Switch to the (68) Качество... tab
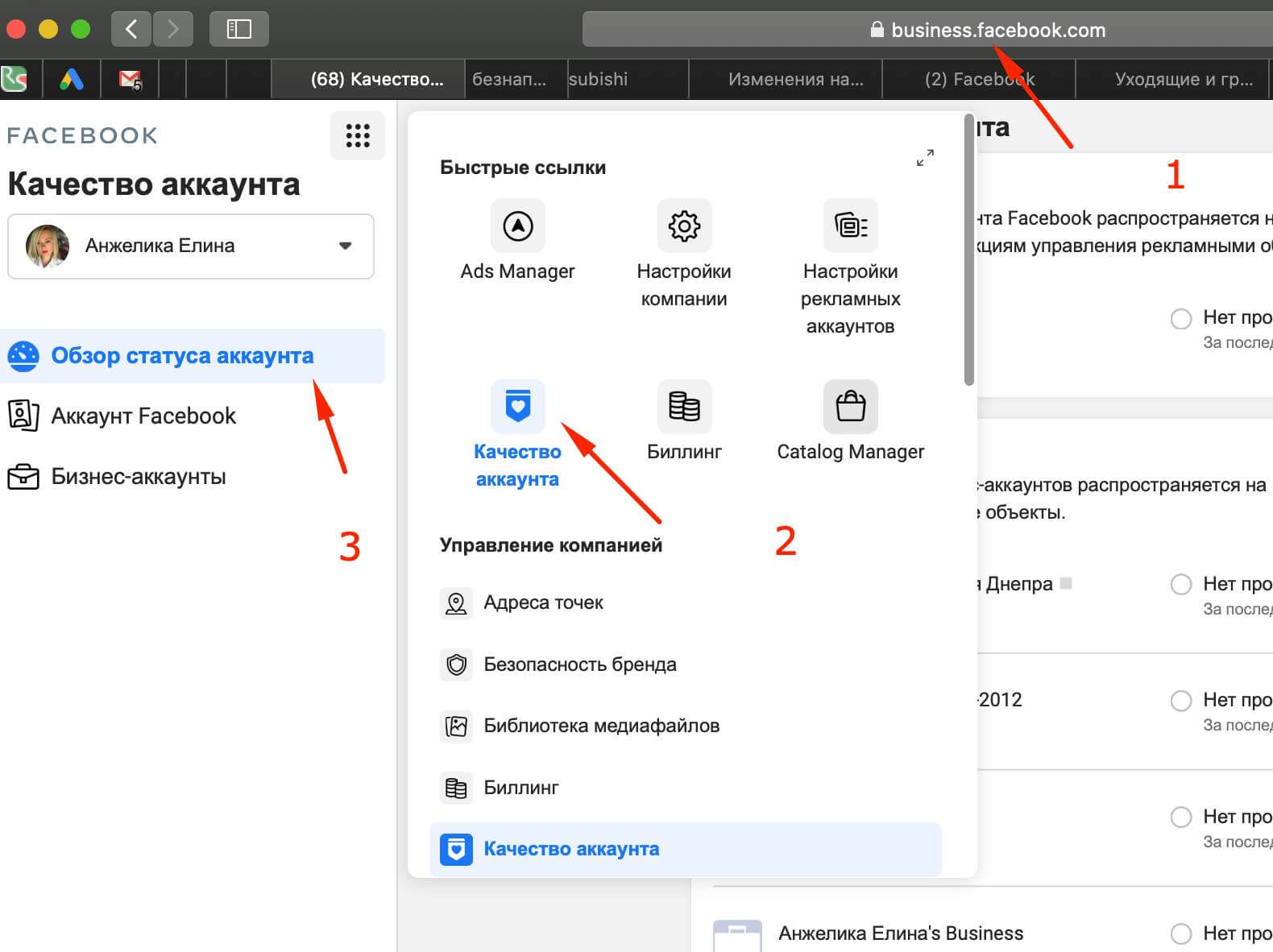 coord(368,79)
